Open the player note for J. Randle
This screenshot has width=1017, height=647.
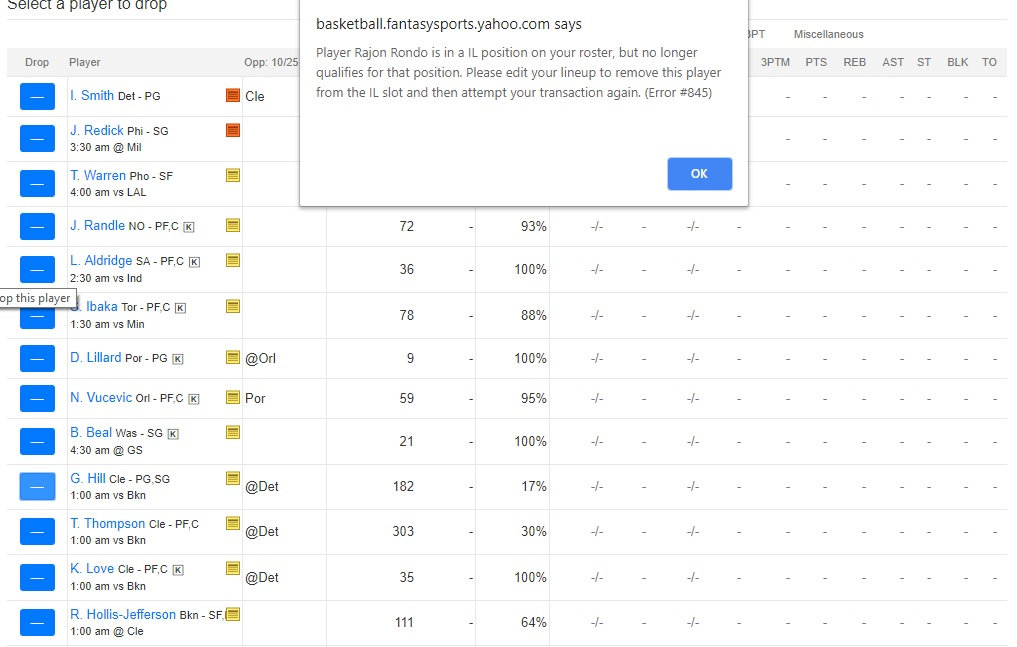[233, 225]
